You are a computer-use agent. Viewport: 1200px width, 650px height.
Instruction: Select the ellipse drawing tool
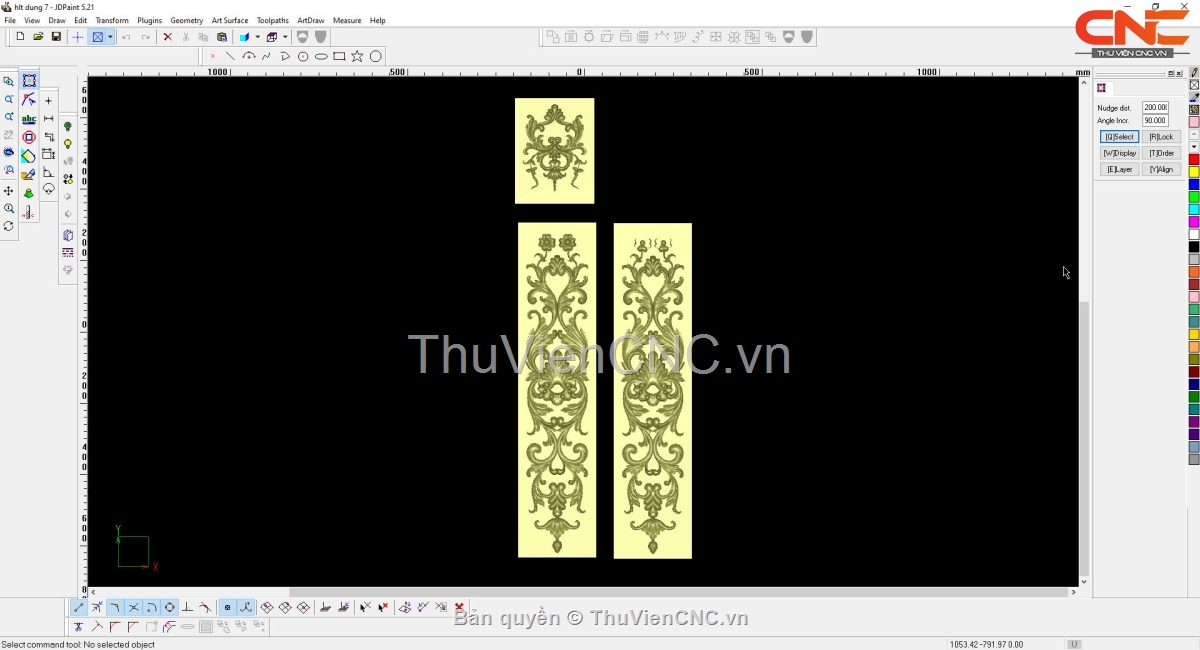click(x=321, y=56)
